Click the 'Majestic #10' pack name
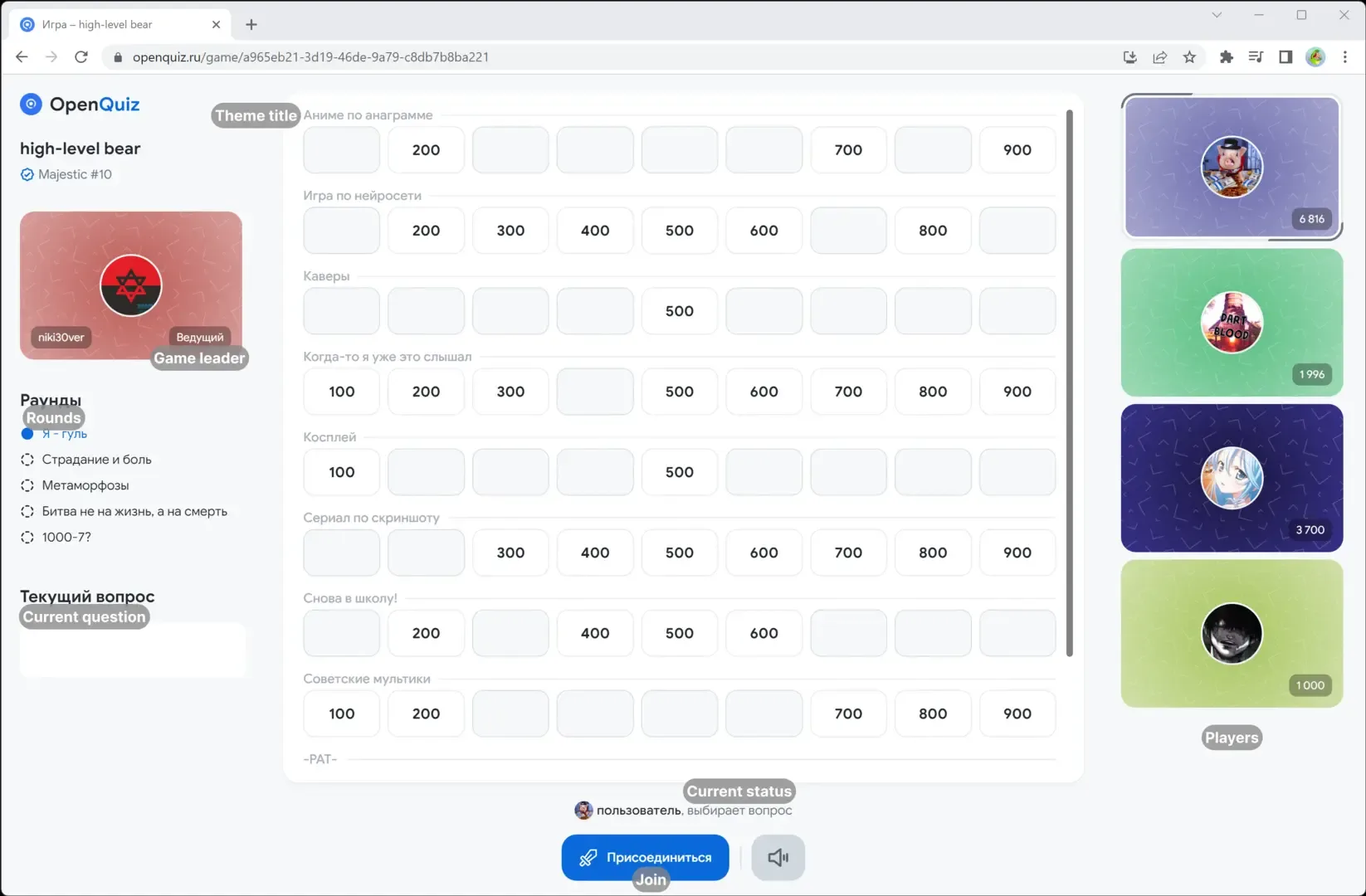This screenshot has height=896, width=1366. click(75, 174)
